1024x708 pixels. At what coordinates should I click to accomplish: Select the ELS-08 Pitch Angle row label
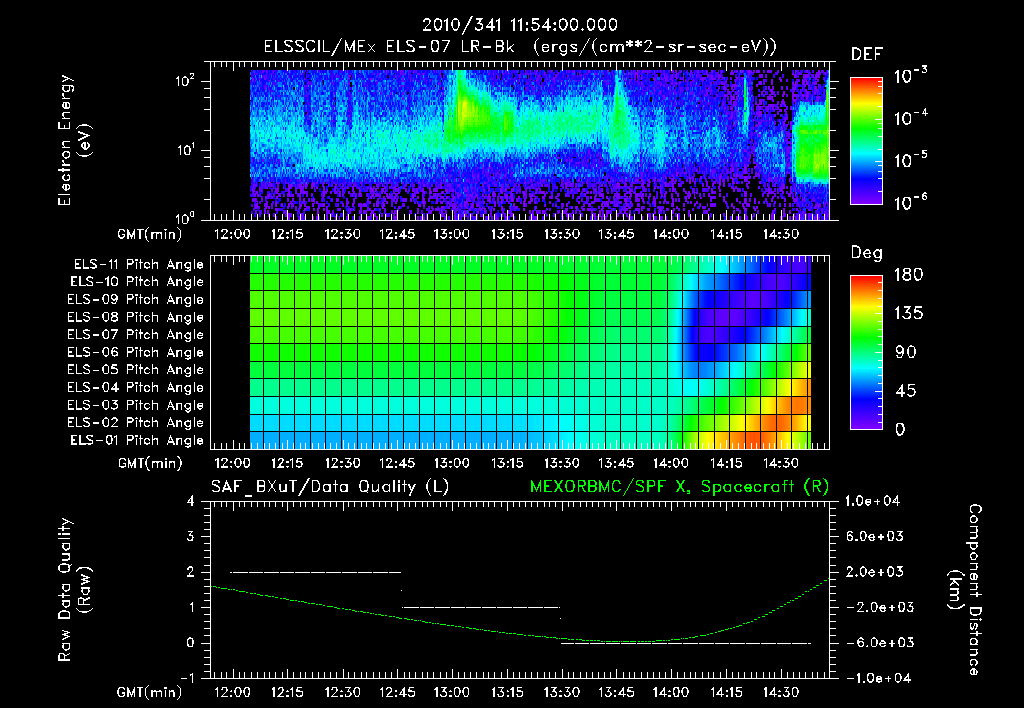[x=135, y=317]
